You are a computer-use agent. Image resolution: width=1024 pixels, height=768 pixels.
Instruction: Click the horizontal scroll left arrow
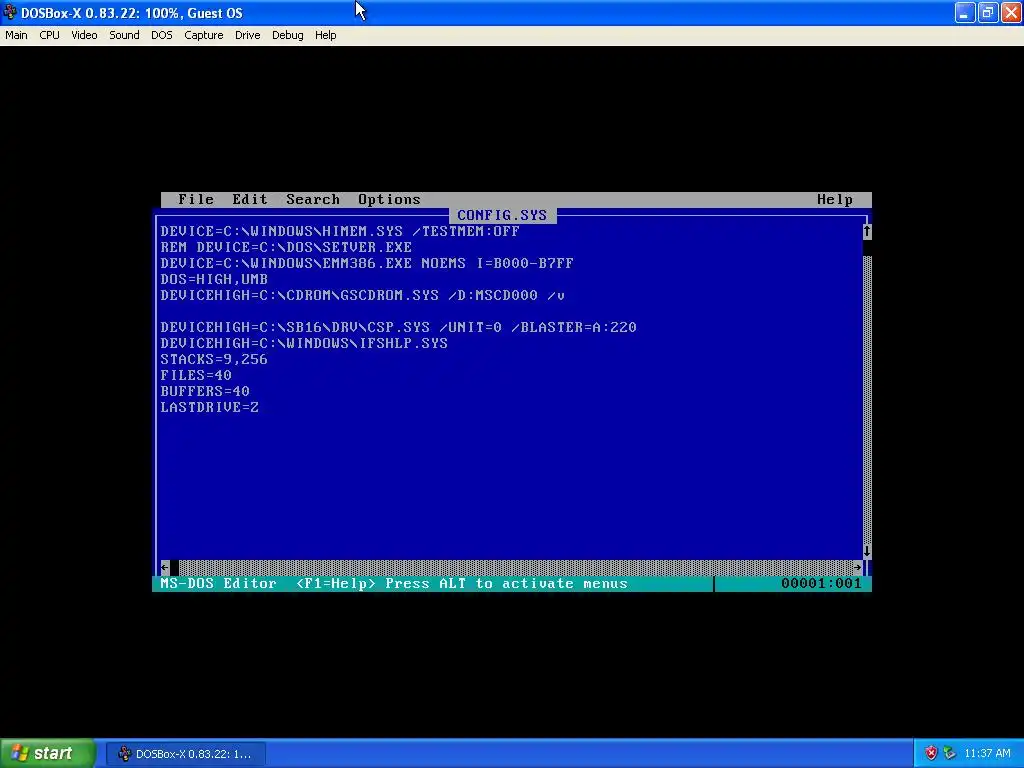coord(165,568)
